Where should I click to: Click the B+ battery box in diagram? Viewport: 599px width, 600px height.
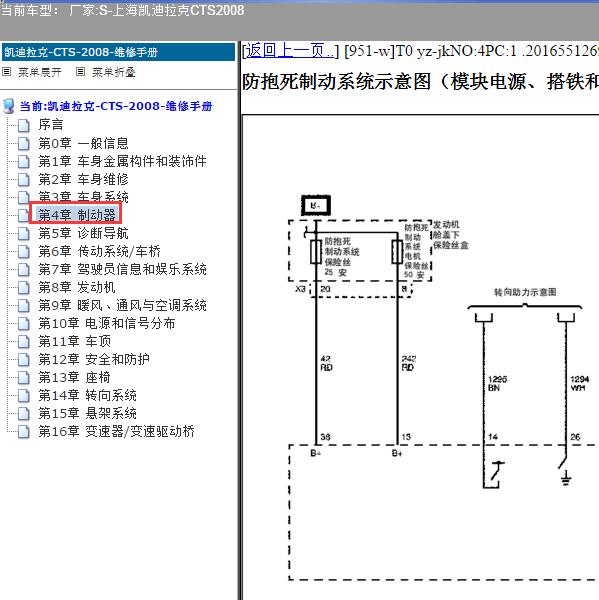pos(316,205)
